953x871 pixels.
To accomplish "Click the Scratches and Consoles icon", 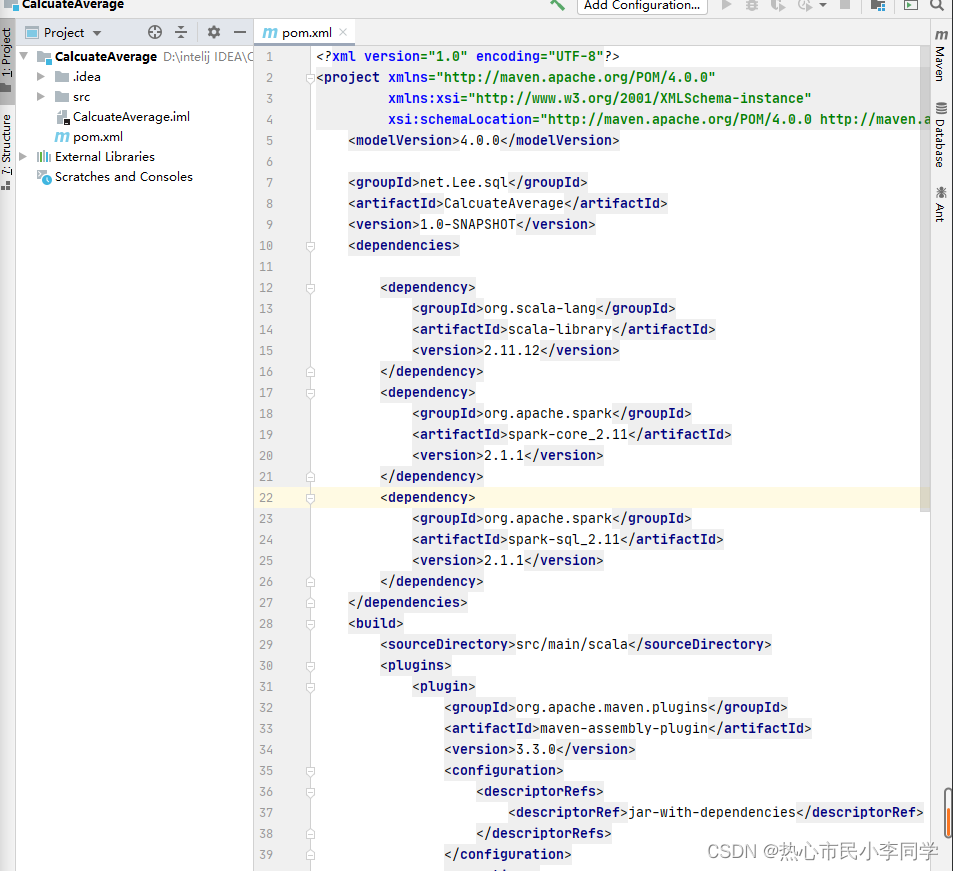I will point(44,177).
